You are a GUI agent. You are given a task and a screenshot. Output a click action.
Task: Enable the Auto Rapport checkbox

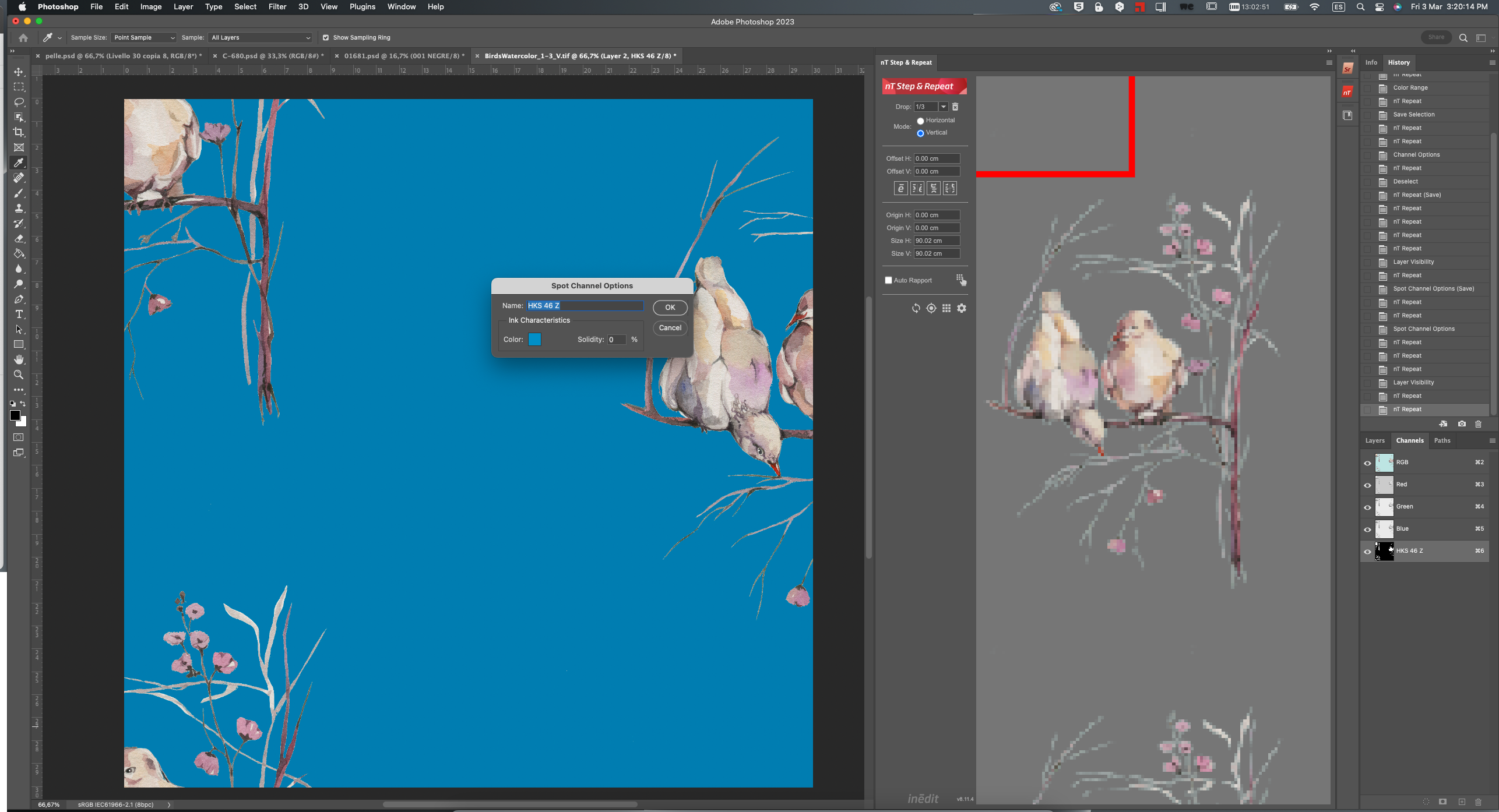coord(888,280)
